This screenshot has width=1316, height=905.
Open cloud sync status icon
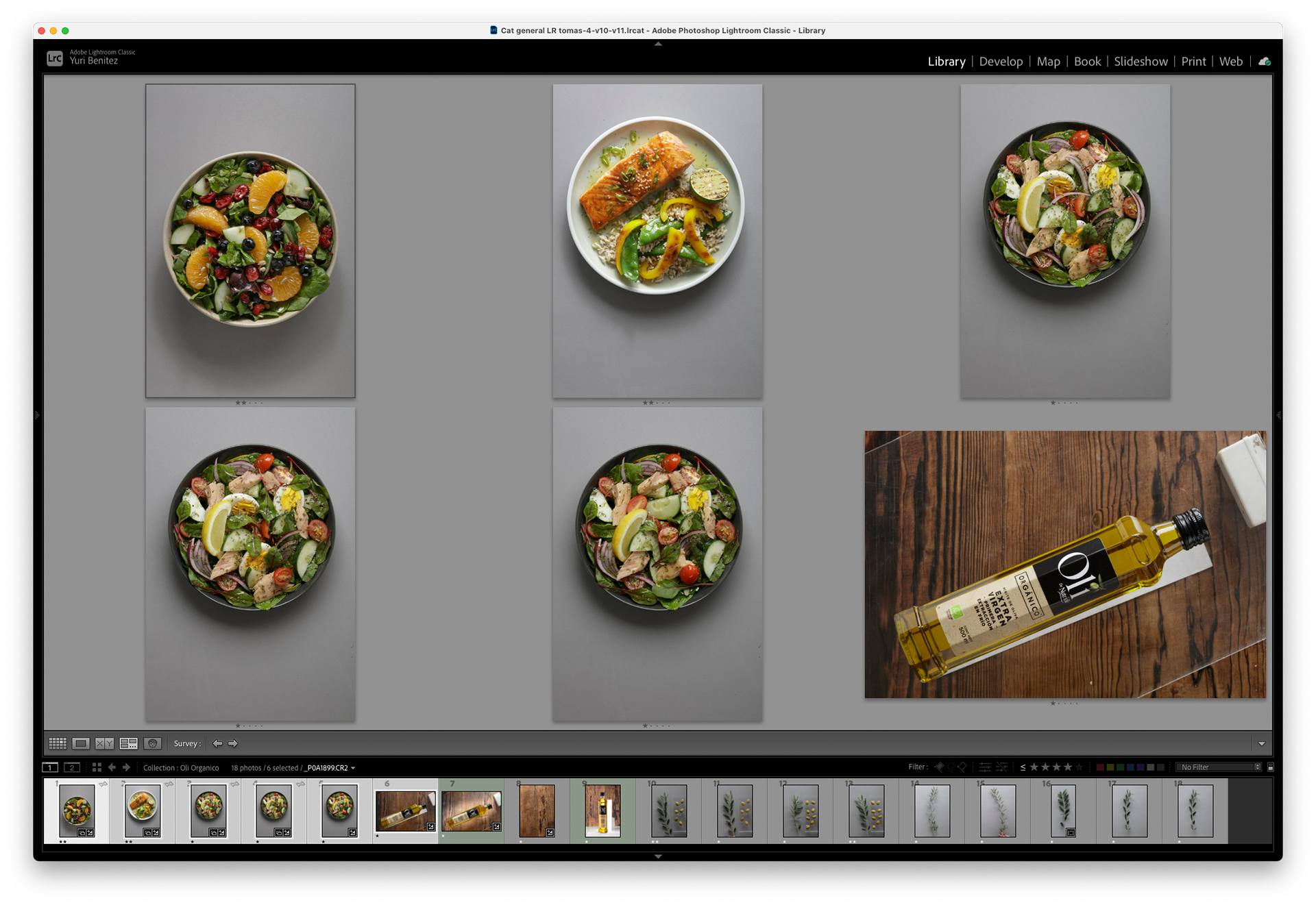pos(1264,62)
